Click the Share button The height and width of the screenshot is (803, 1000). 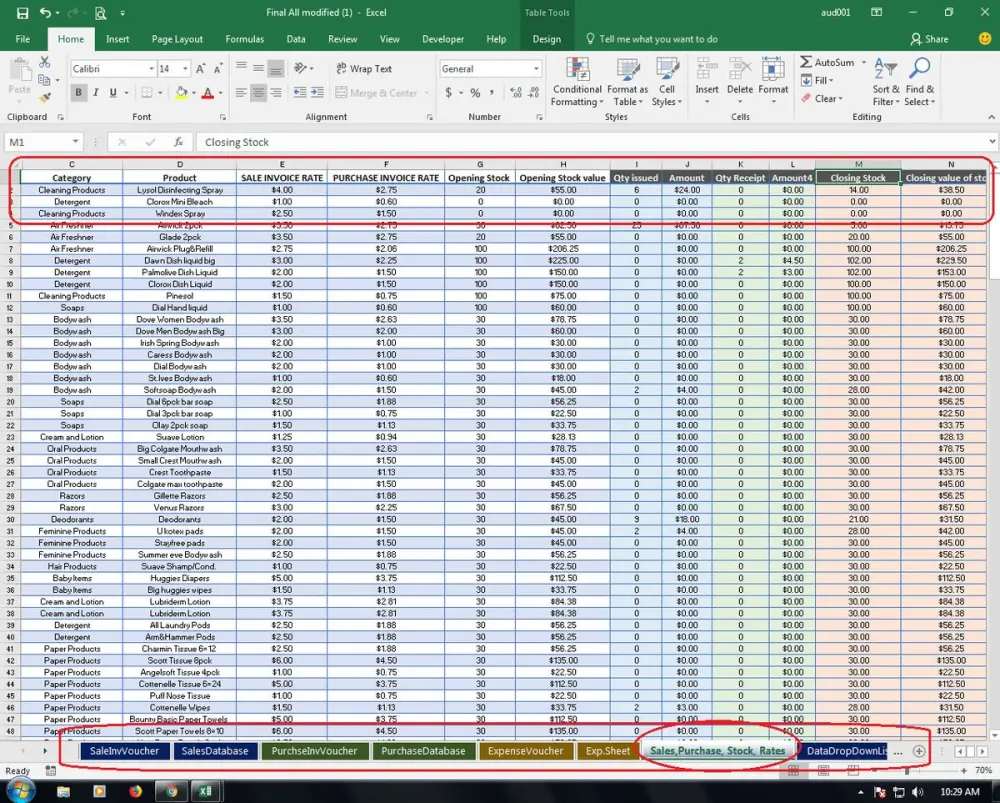(x=929, y=39)
